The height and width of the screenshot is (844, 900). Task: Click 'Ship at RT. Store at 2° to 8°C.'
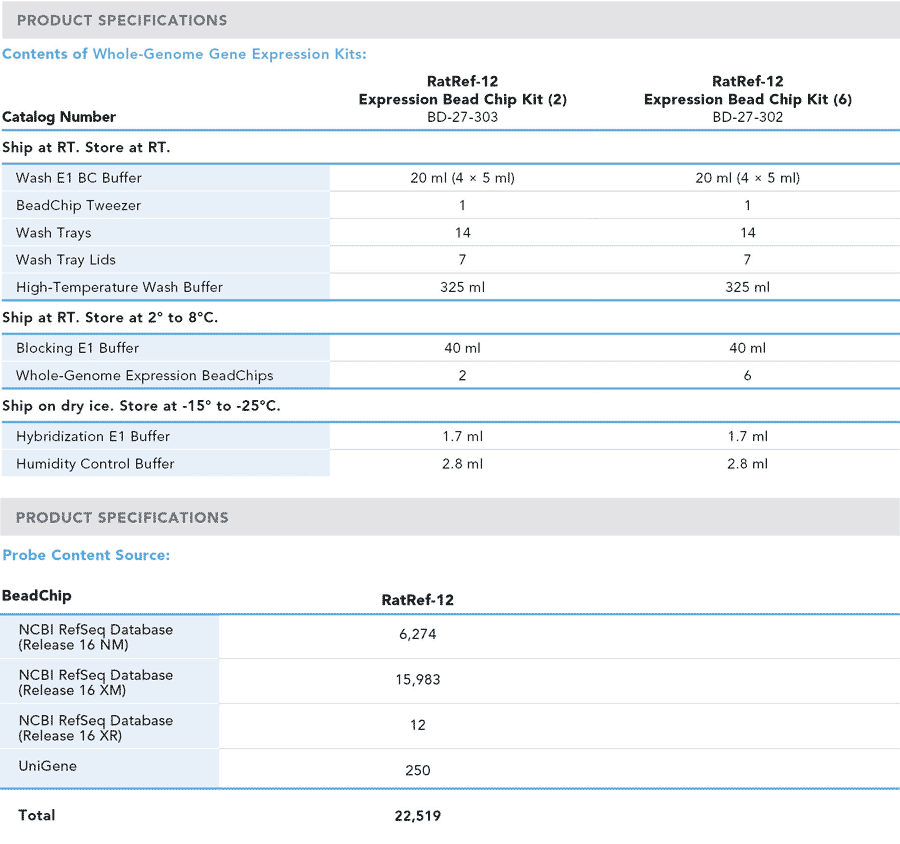110,318
